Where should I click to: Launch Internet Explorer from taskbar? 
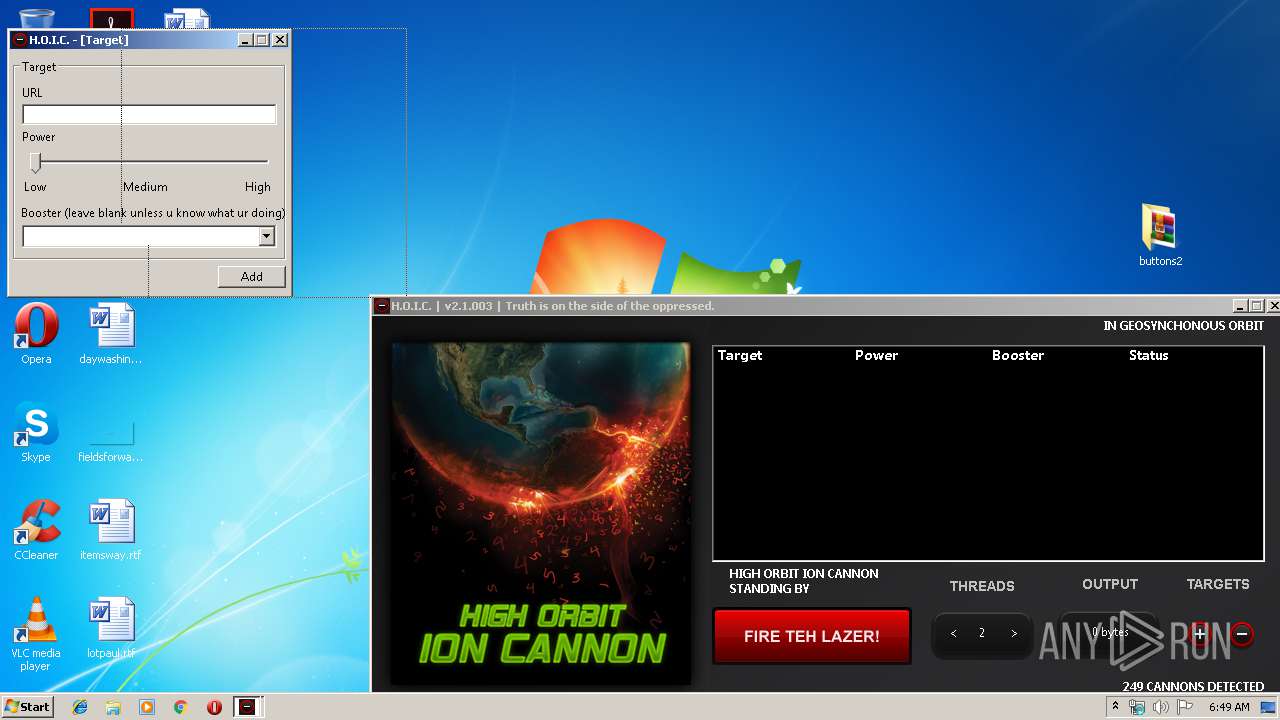pos(80,707)
